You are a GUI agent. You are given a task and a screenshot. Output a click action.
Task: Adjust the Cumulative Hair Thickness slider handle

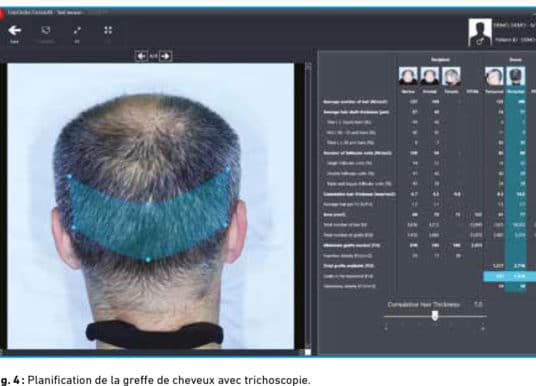pos(435,316)
